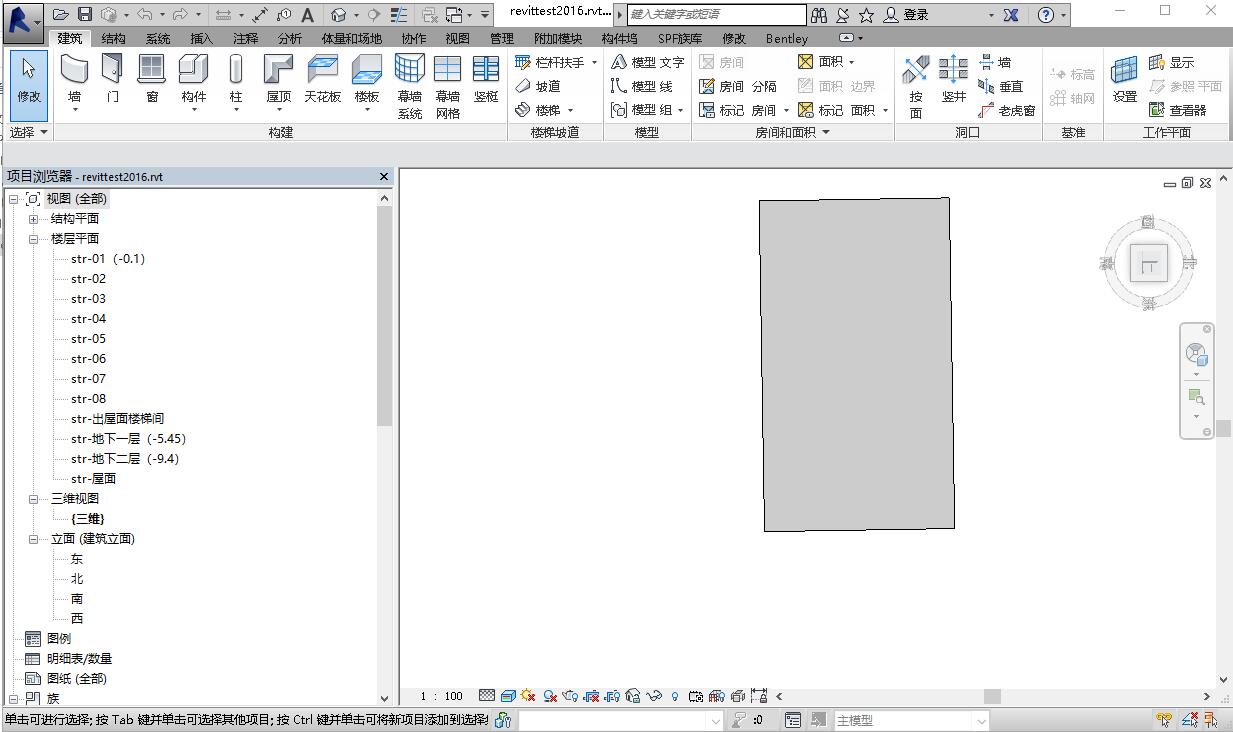This screenshot has height=732, width=1233.
Task: Open the str-01 (-0.1) floor plan
Action: click(108, 259)
